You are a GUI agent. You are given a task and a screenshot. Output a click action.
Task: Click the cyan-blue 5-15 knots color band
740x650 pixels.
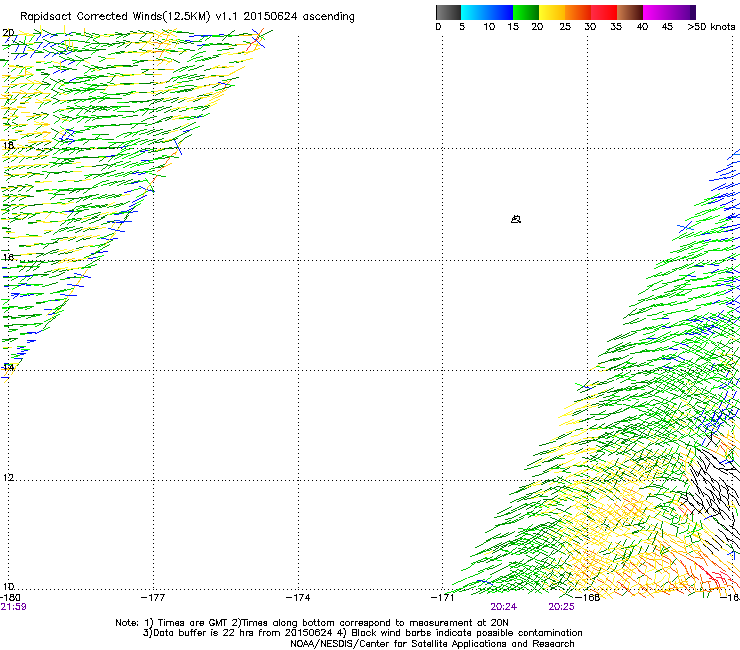pos(487,12)
